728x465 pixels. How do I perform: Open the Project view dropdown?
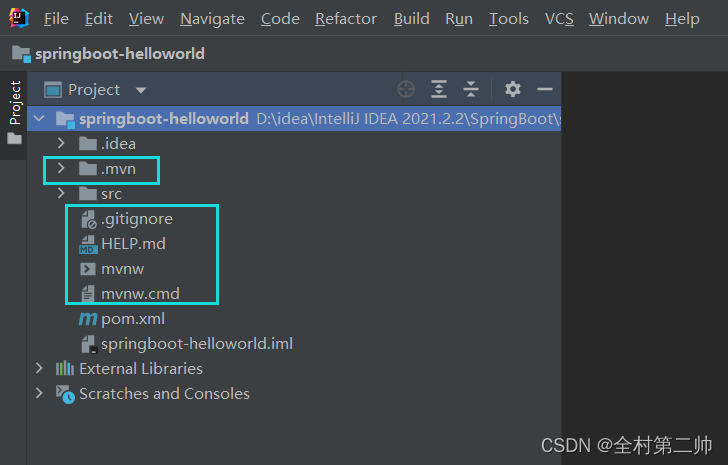pyautogui.click(x=141, y=90)
